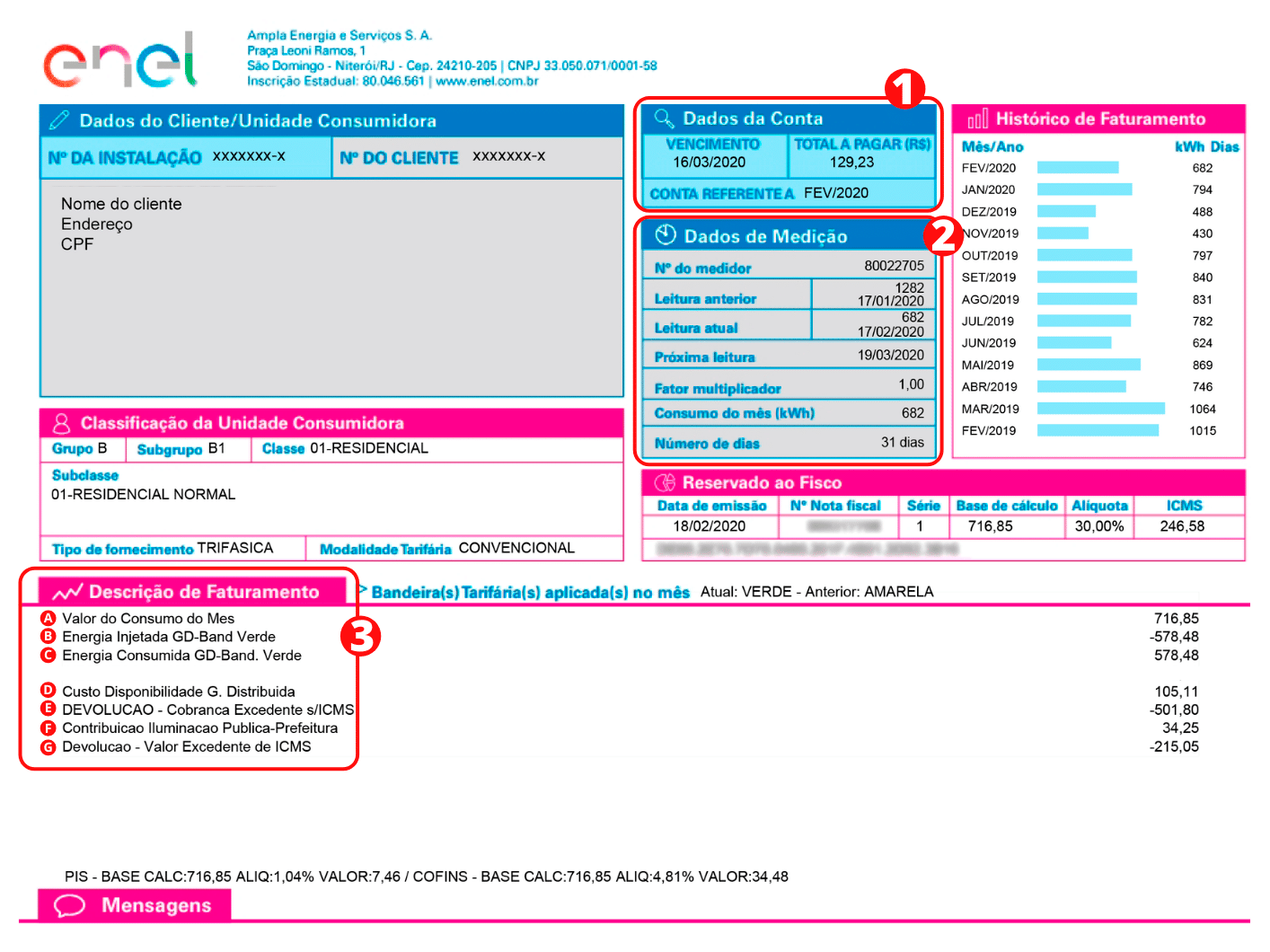Screen dimensions: 1270x952
Task: Click Alíquota value 30,00%
Action: 1099,526
